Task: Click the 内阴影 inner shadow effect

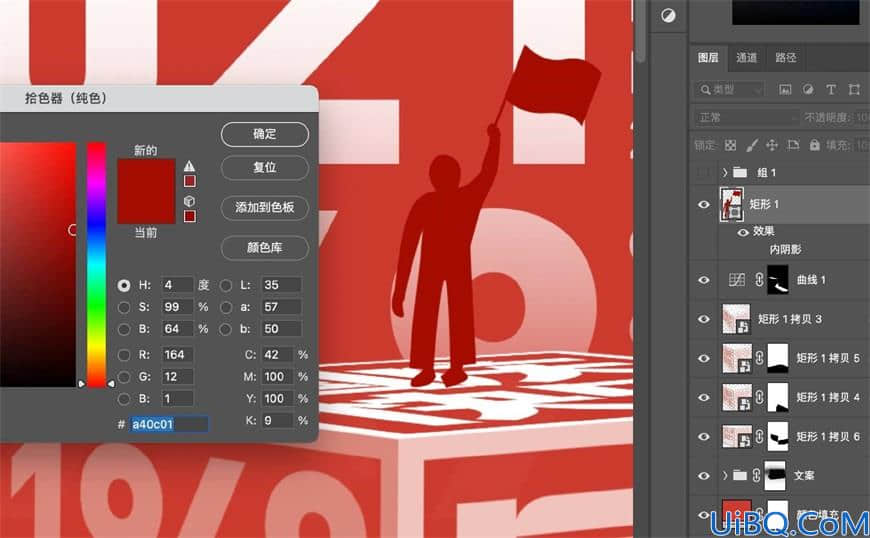Action: (x=785, y=250)
